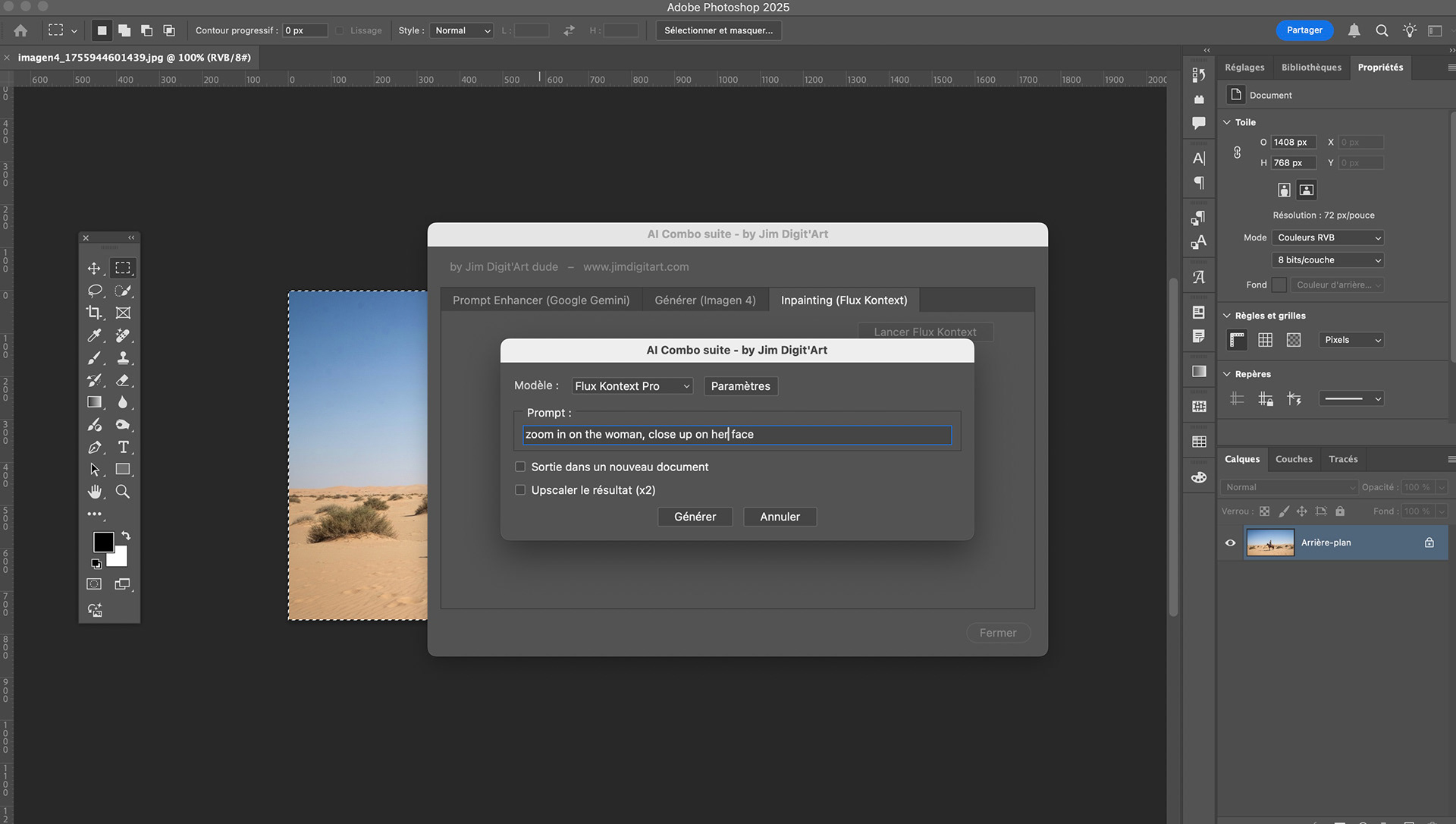The height and width of the screenshot is (824, 1456).
Task: Go to the Photoshop home screen
Action: [20, 30]
